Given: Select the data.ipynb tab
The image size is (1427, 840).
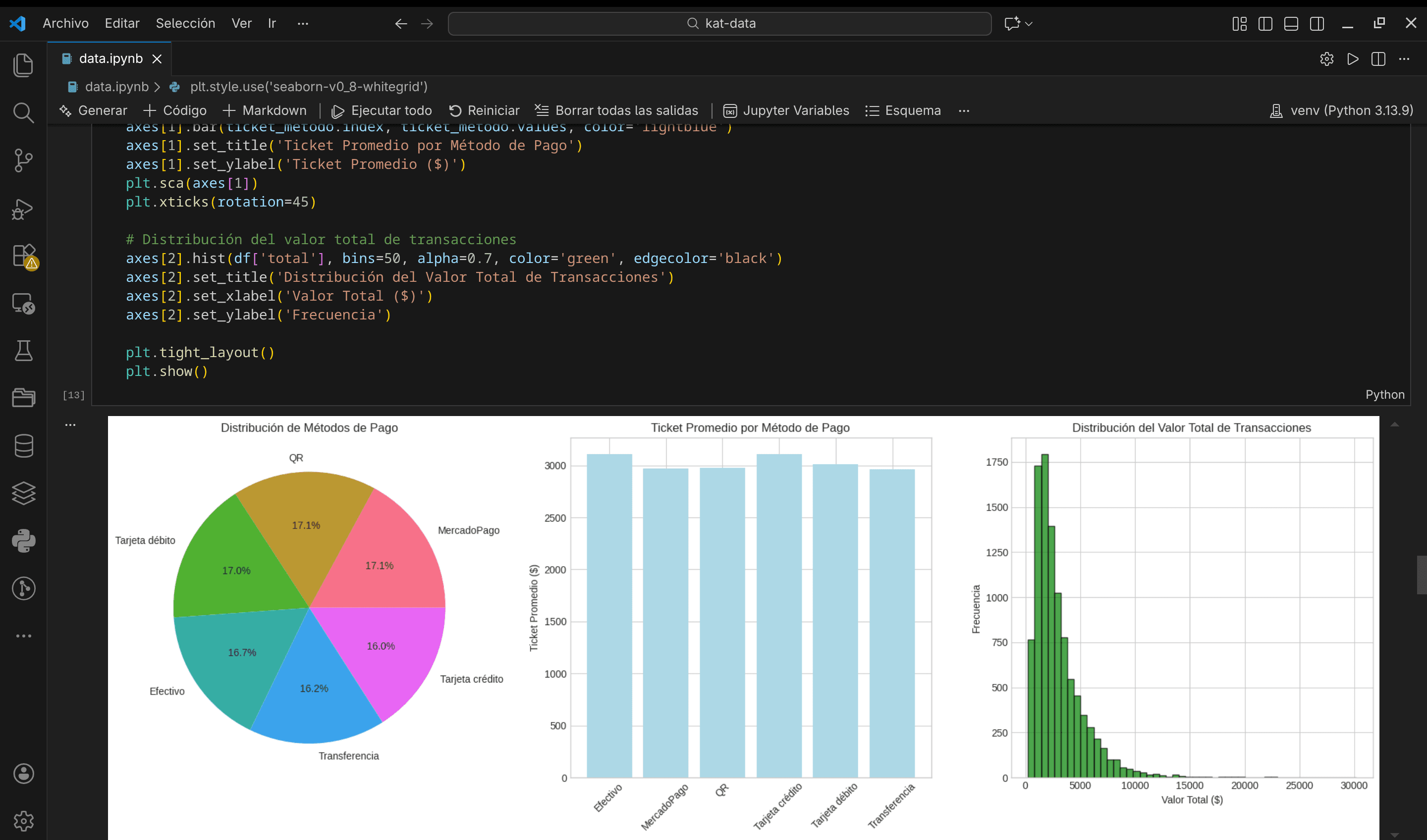Looking at the screenshot, I should 110,59.
